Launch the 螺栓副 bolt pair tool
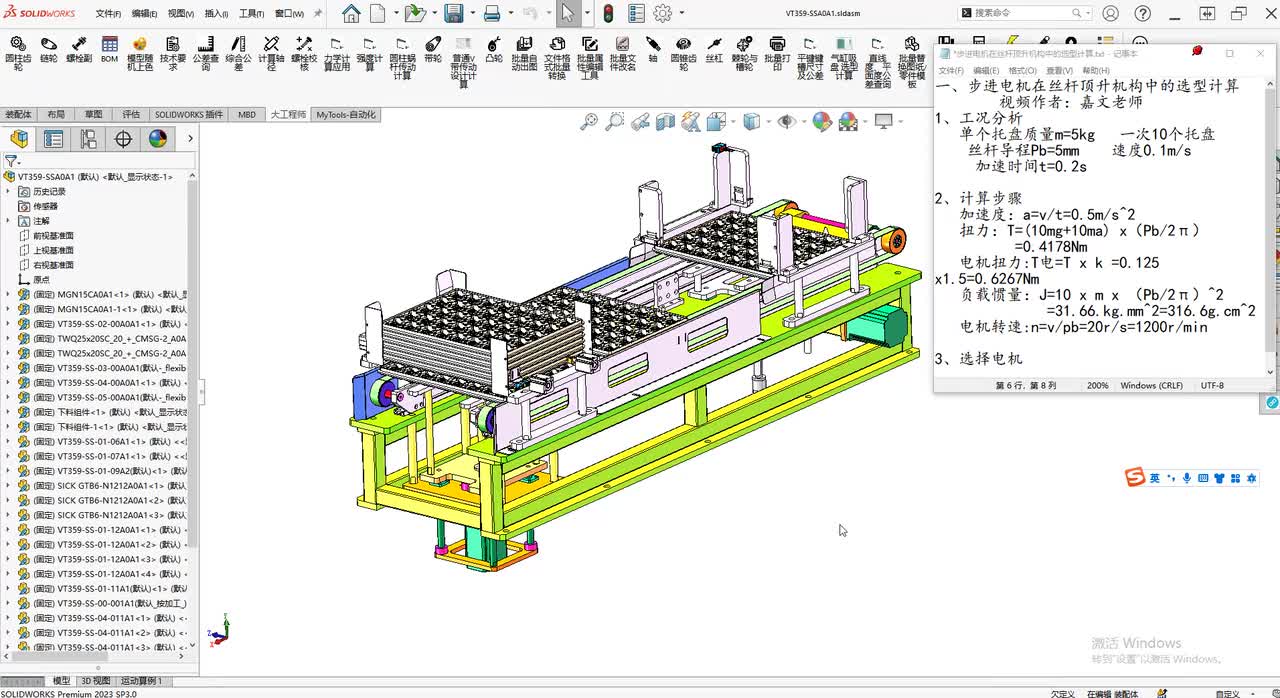 (79, 50)
